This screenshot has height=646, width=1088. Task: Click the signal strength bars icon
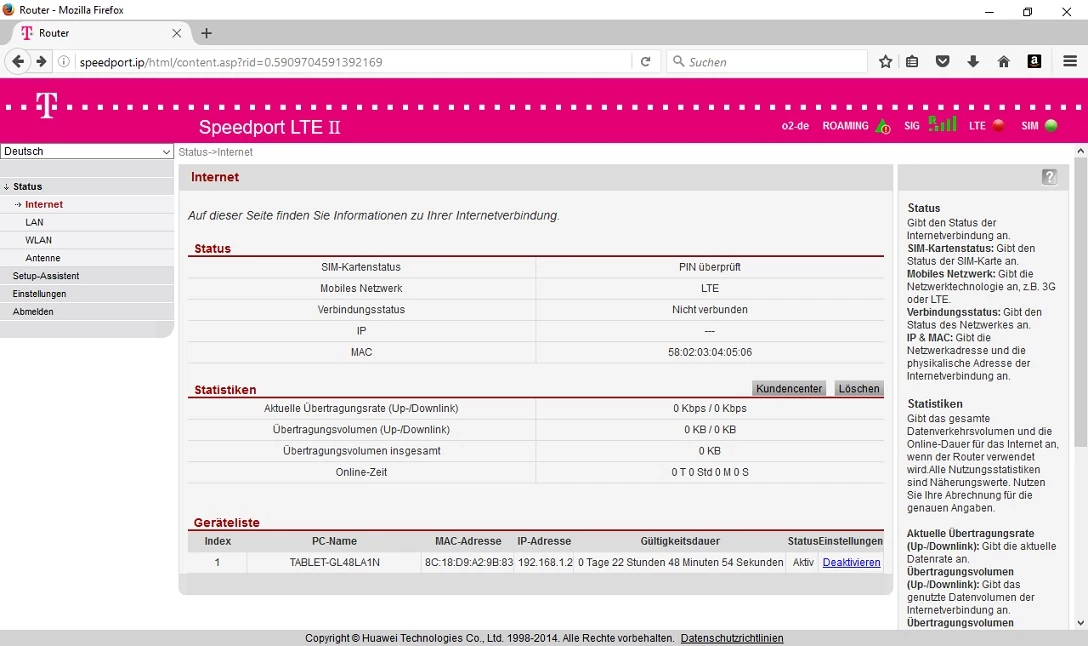click(942, 124)
